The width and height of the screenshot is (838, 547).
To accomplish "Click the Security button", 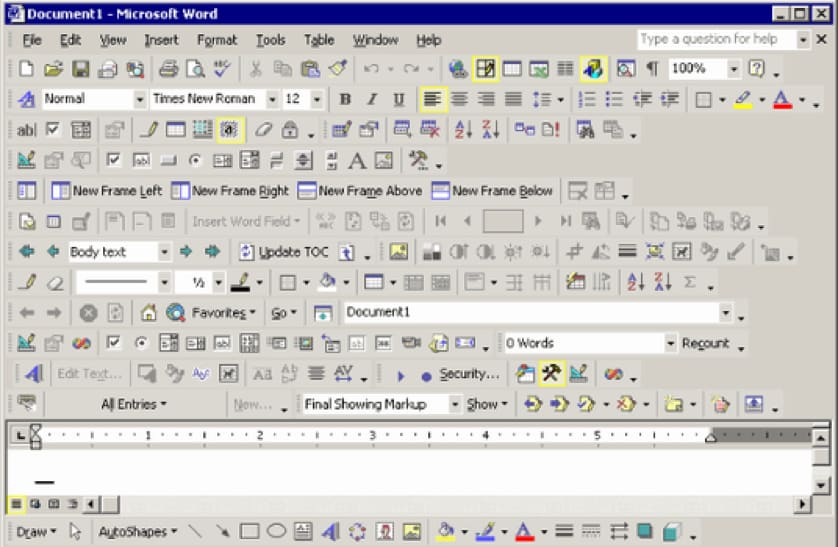I will tap(469, 374).
